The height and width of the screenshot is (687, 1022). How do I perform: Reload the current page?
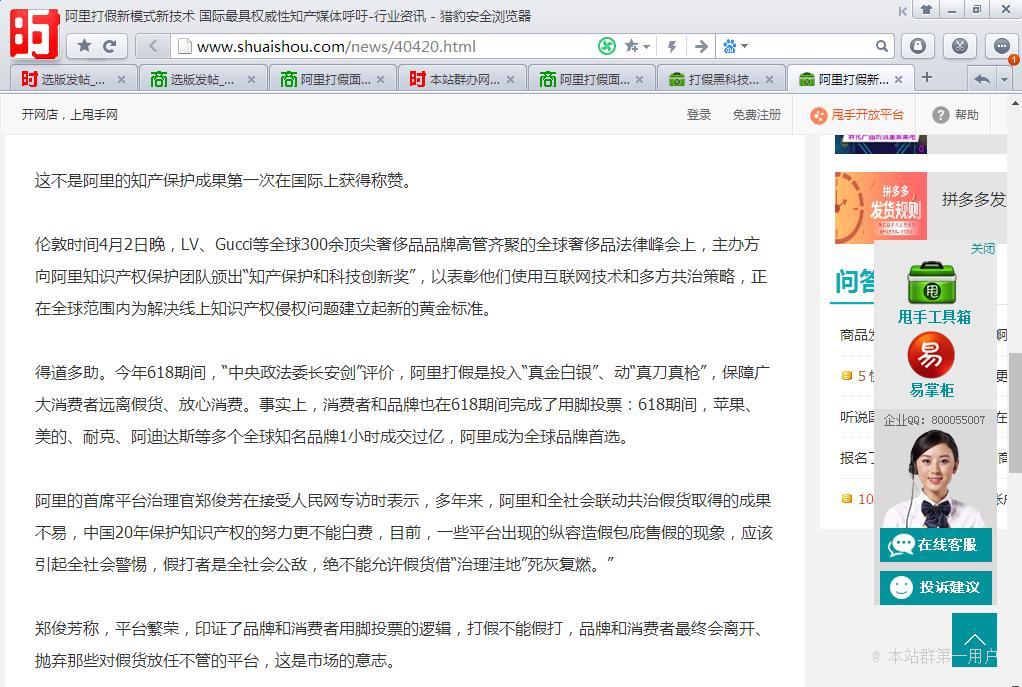(110, 46)
